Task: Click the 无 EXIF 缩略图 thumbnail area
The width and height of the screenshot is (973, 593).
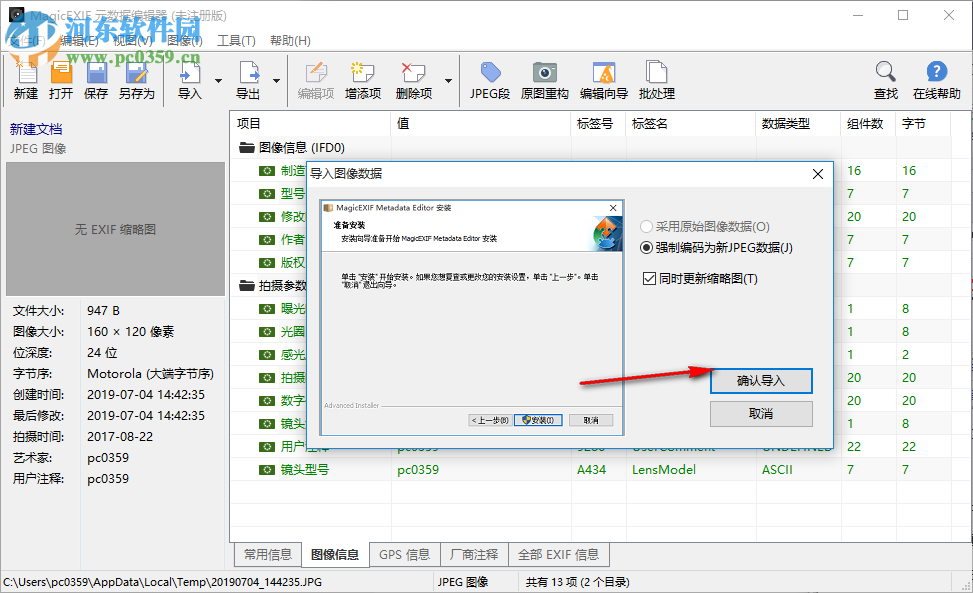Action: click(115, 229)
